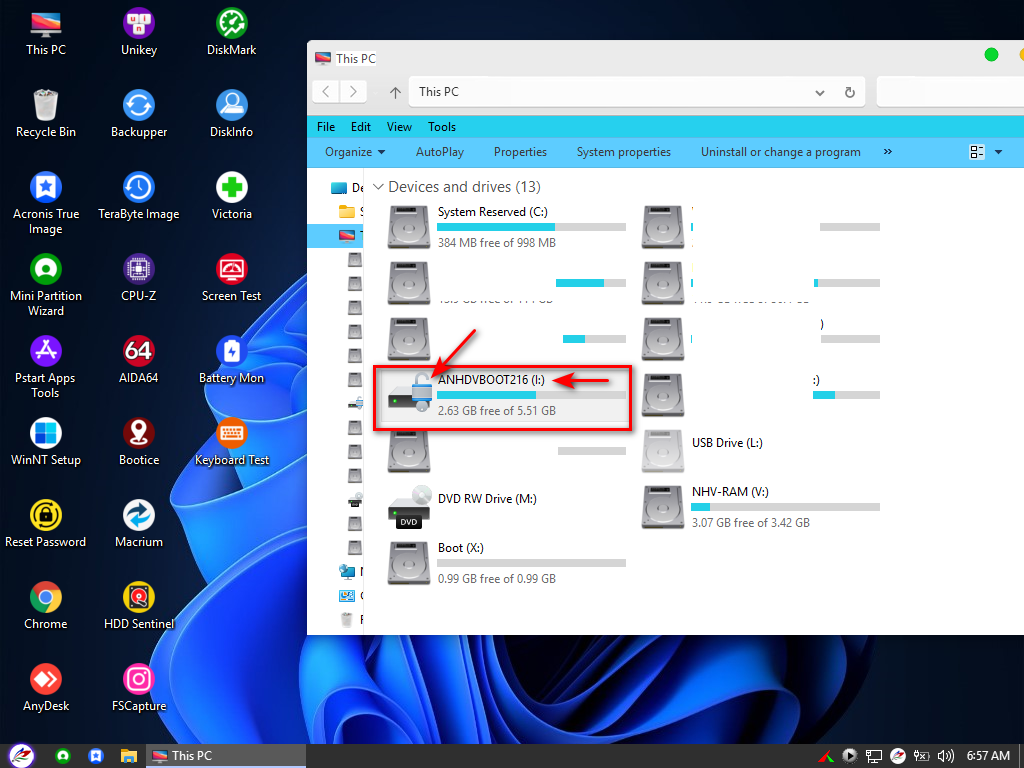Open Chrome browser shortcut
Screen dimensions: 1024x768
[x=46, y=607]
